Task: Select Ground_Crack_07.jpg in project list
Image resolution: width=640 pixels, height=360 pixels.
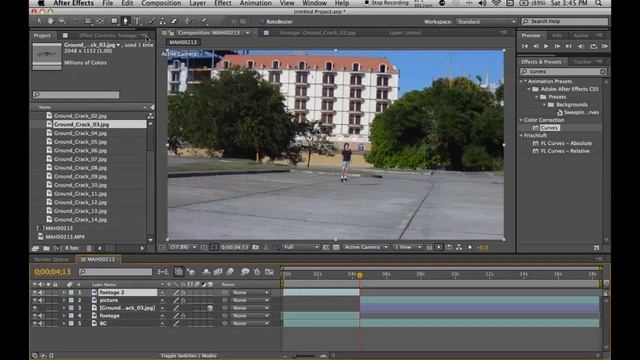Action: 80,159
